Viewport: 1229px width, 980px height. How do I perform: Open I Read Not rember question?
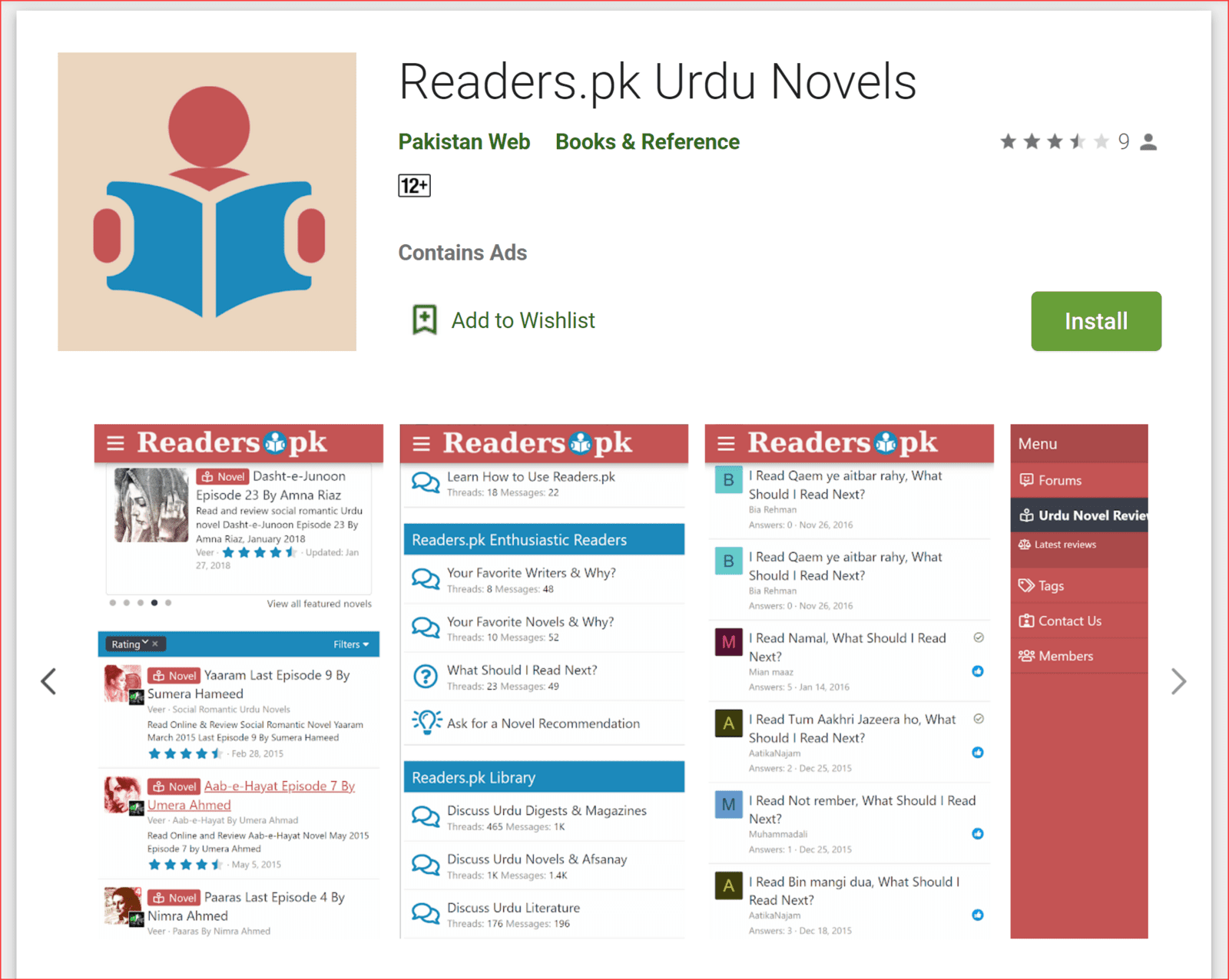(862, 809)
